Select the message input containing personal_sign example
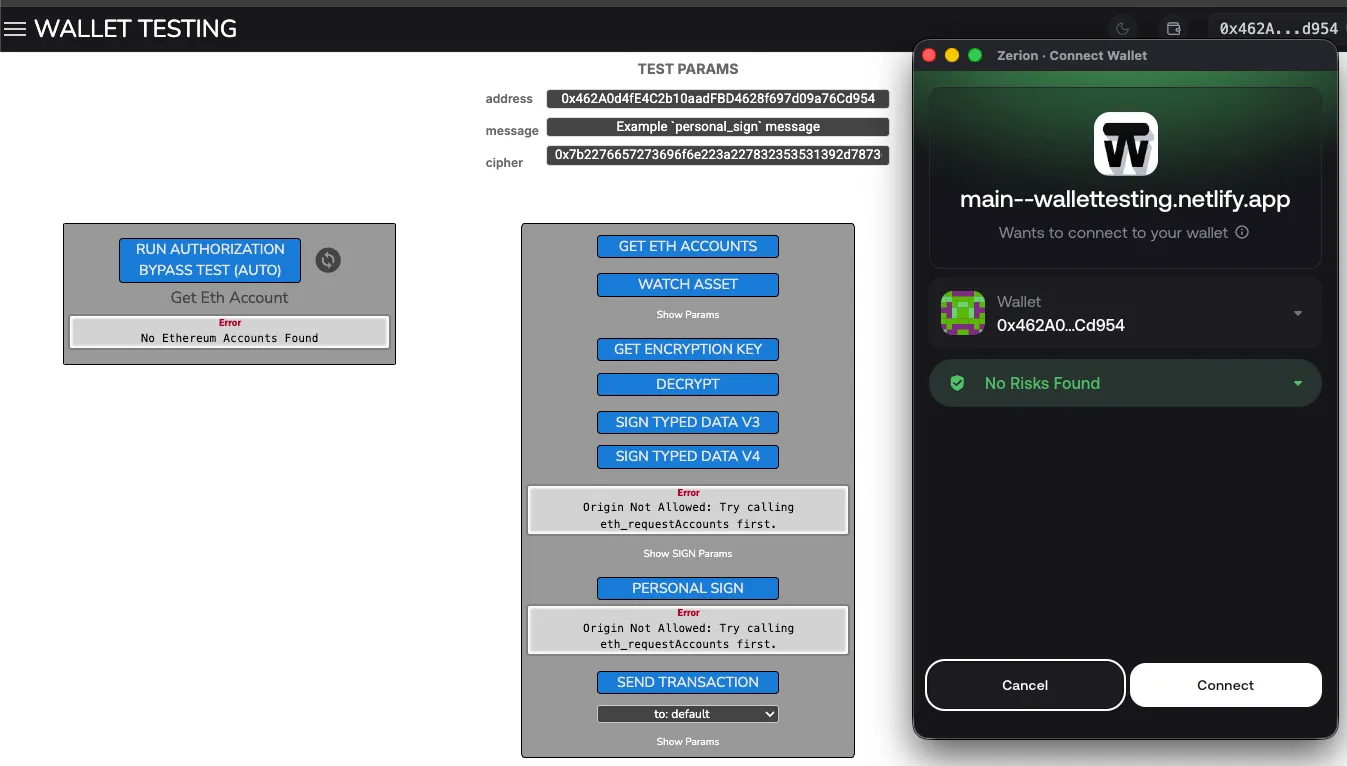The height and width of the screenshot is (766, 1347). 717,127
